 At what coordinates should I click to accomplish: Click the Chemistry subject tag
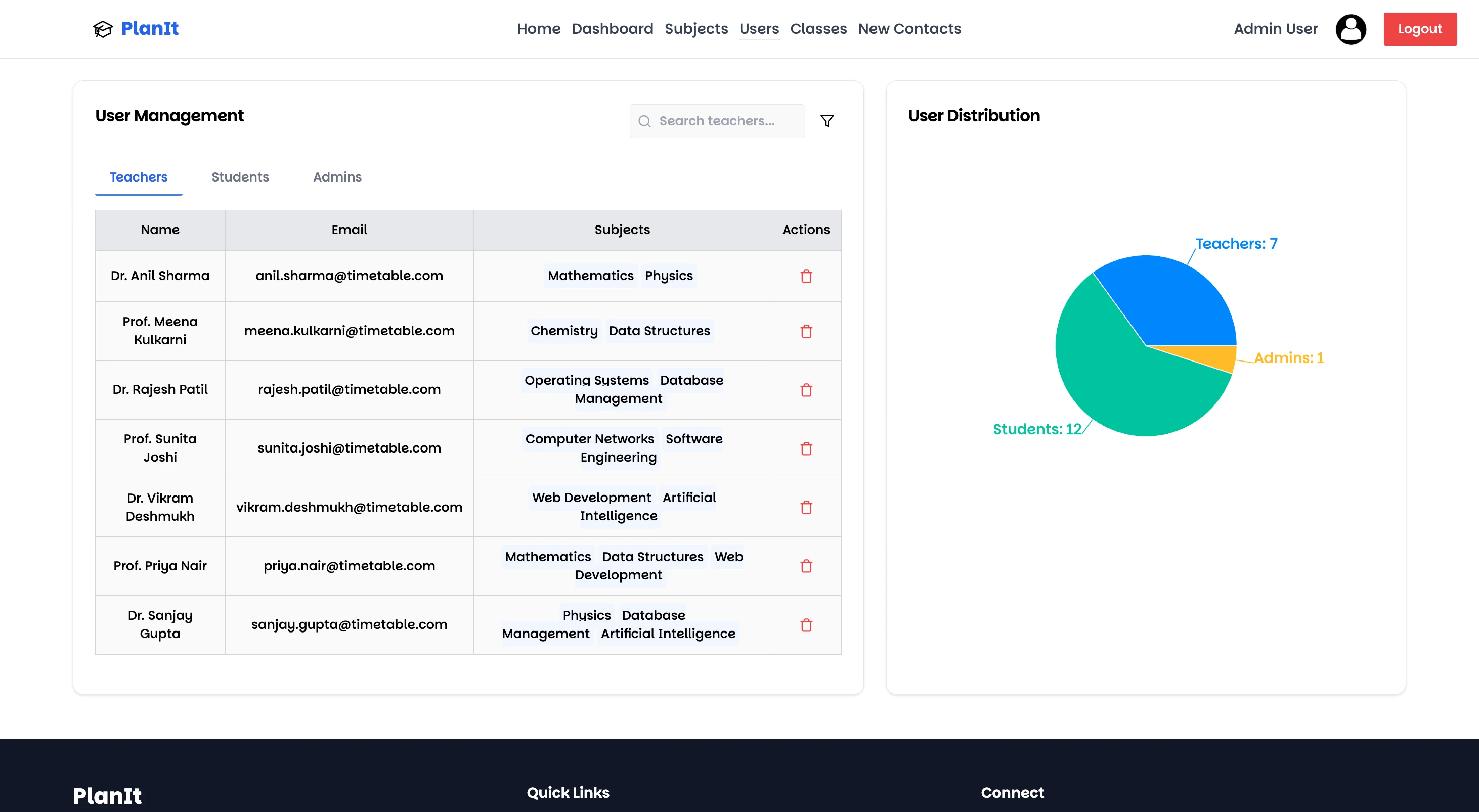564,331
